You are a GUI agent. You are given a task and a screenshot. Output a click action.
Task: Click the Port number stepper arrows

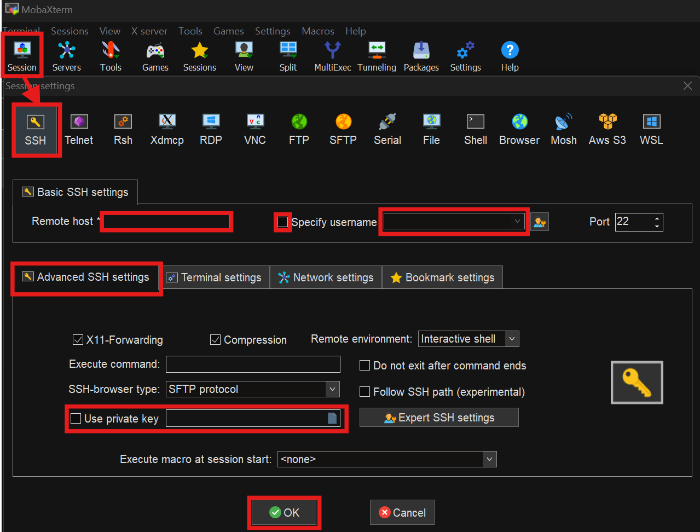pos(657,222)
